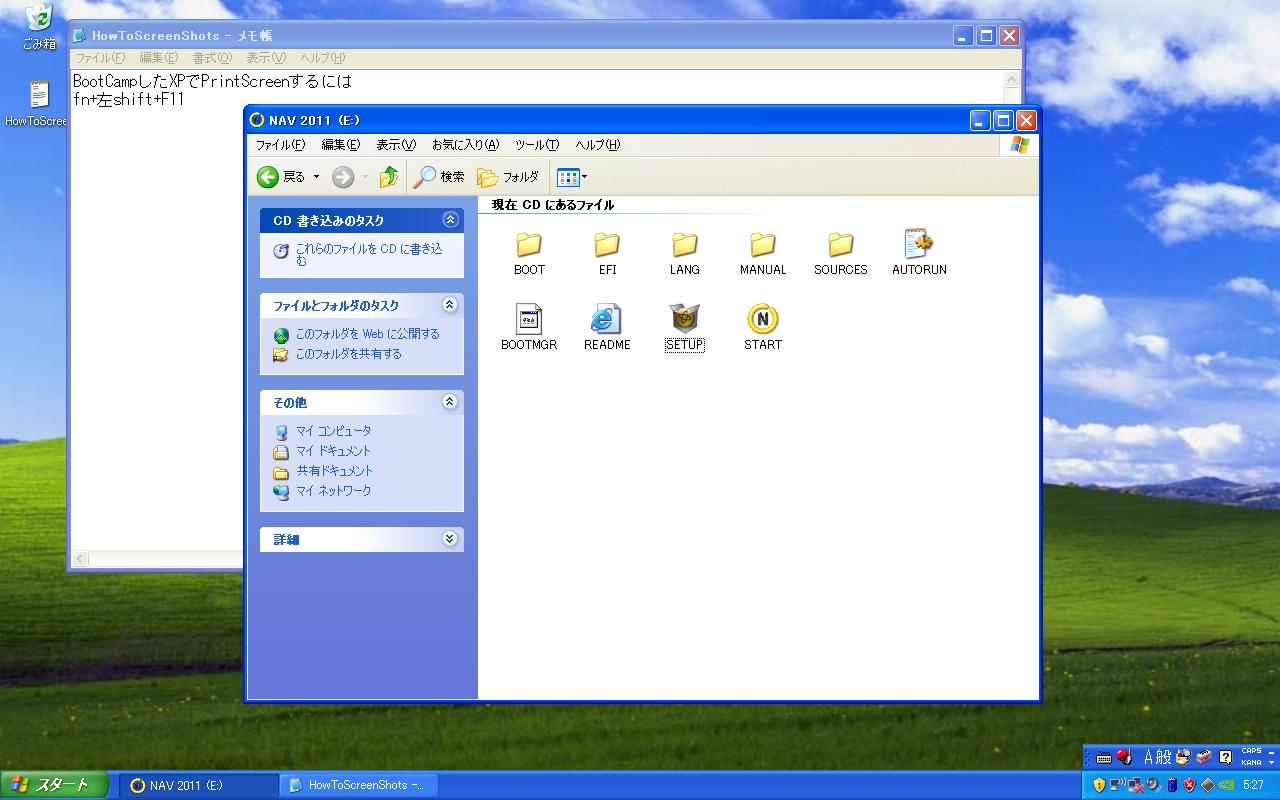Switch to NAV 2011 (E:) taskbar button
Screen dimensions: 1280x800
tap(199, 785)
